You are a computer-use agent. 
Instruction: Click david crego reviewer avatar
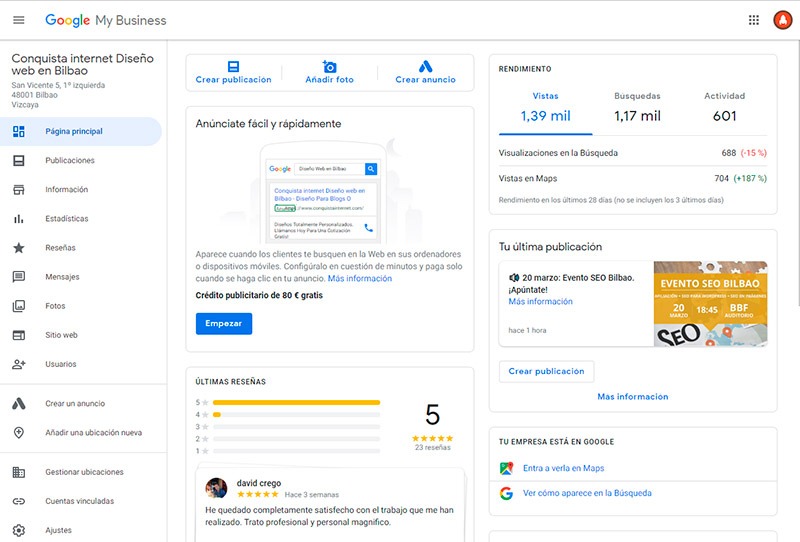click(216, 488)
